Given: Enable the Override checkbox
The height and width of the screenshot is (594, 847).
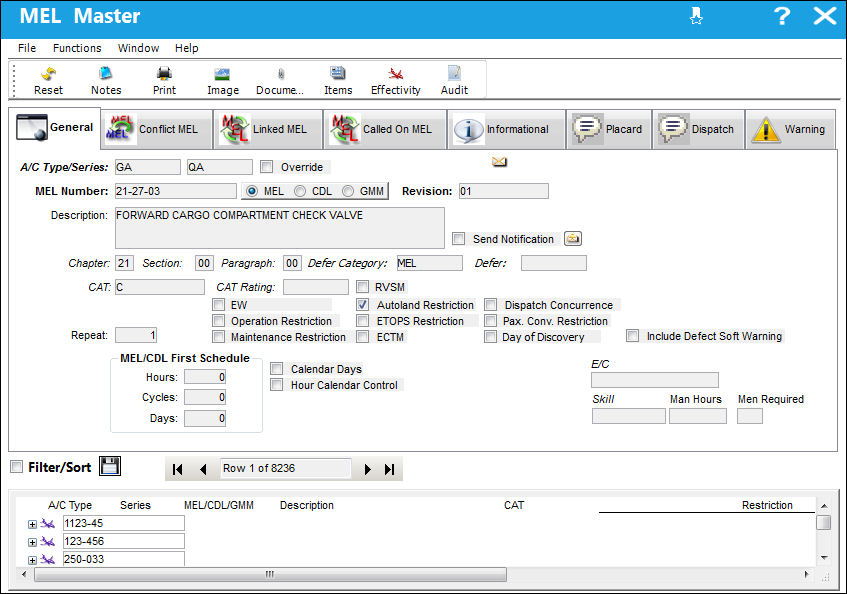Looking at the screenshot, I should tap(266, 167).
